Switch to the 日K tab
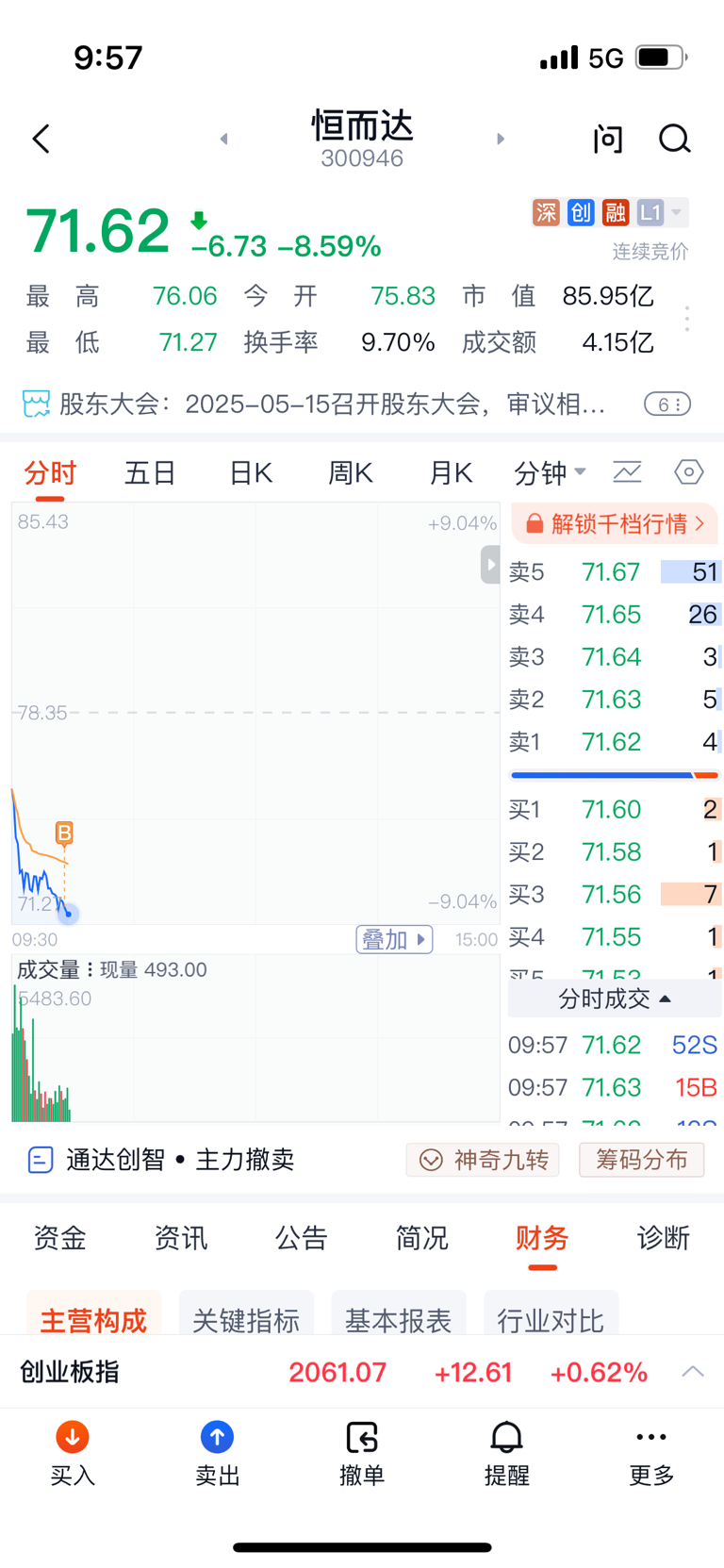Viewport: 724px width, 1568px height. point(251,472)
